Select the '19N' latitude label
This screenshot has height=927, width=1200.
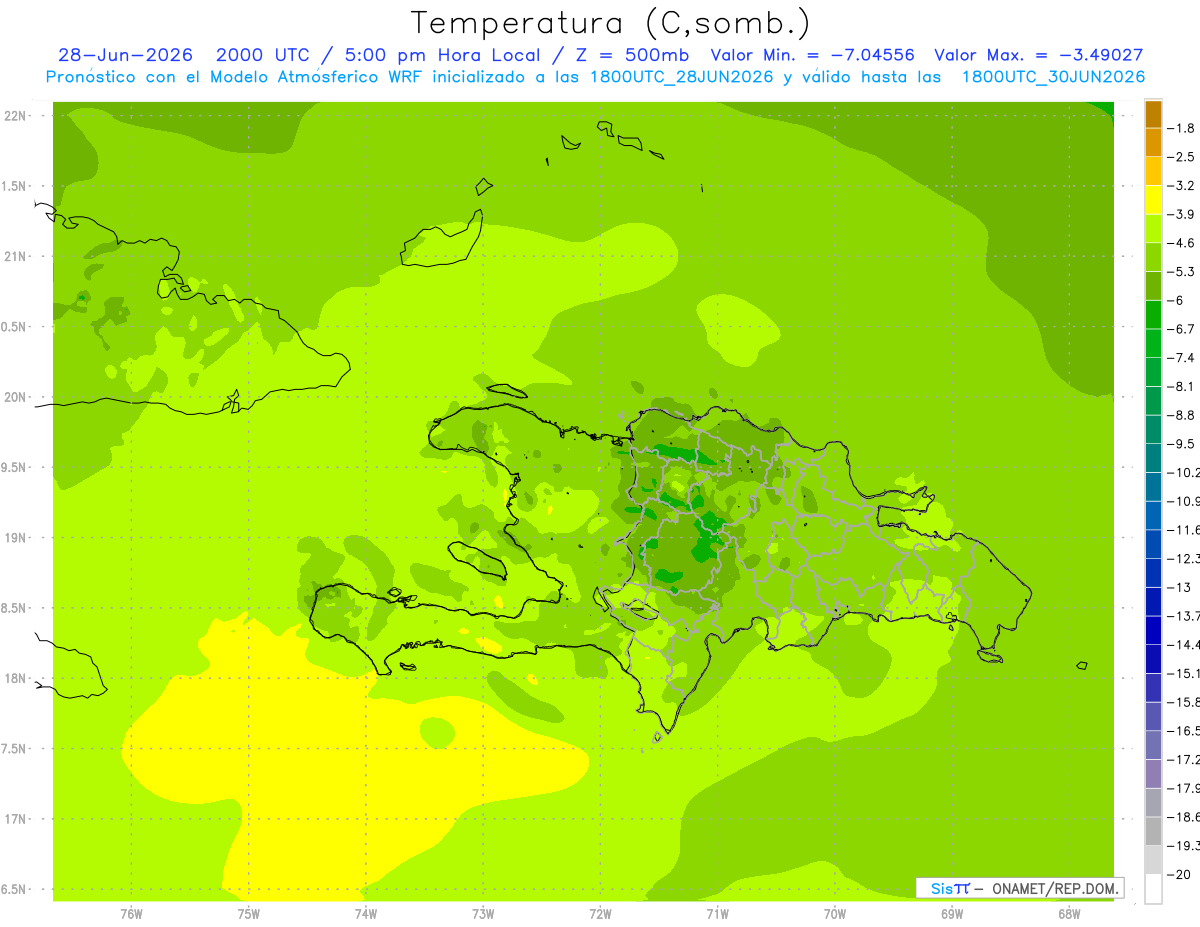click(16, 537)
